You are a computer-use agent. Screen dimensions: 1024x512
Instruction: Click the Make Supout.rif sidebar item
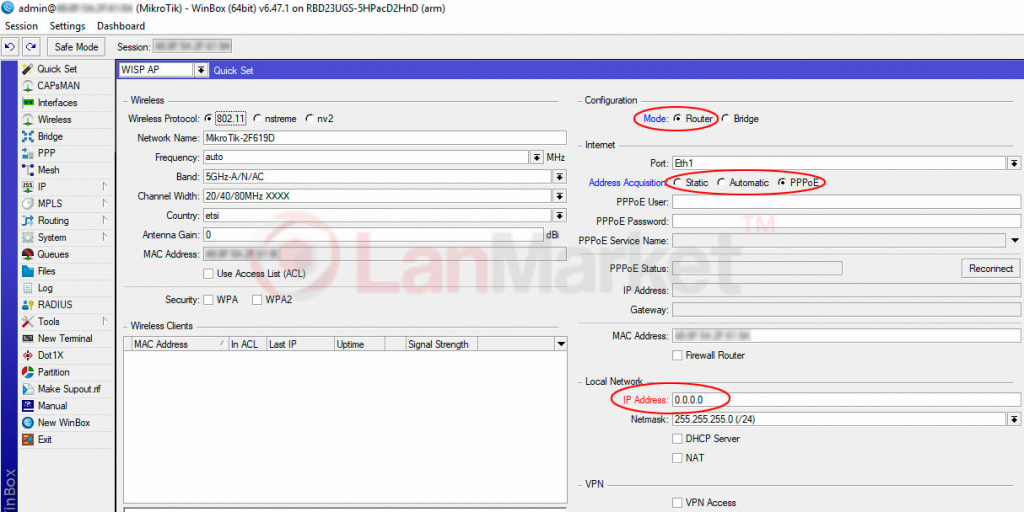68,389
